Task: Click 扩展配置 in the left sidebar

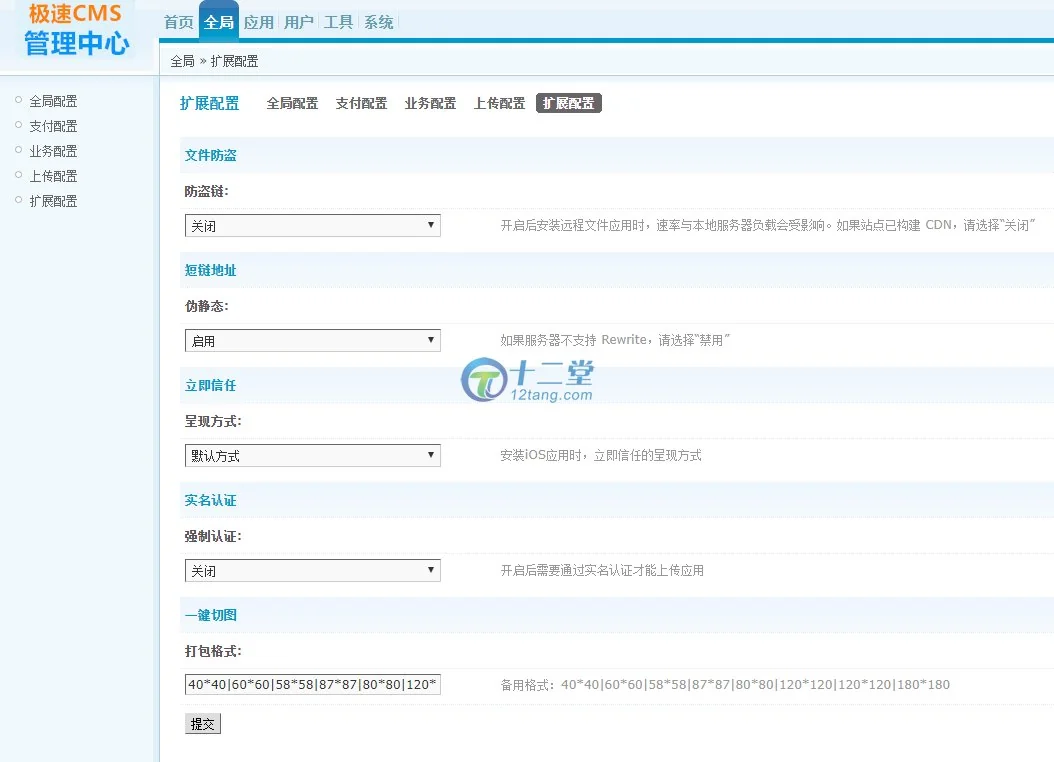Action: point(53,201)
